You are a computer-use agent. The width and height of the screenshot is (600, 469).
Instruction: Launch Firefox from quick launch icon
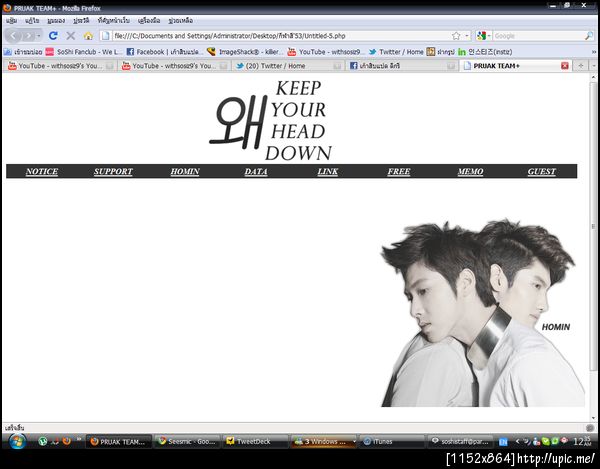[67, 441]
